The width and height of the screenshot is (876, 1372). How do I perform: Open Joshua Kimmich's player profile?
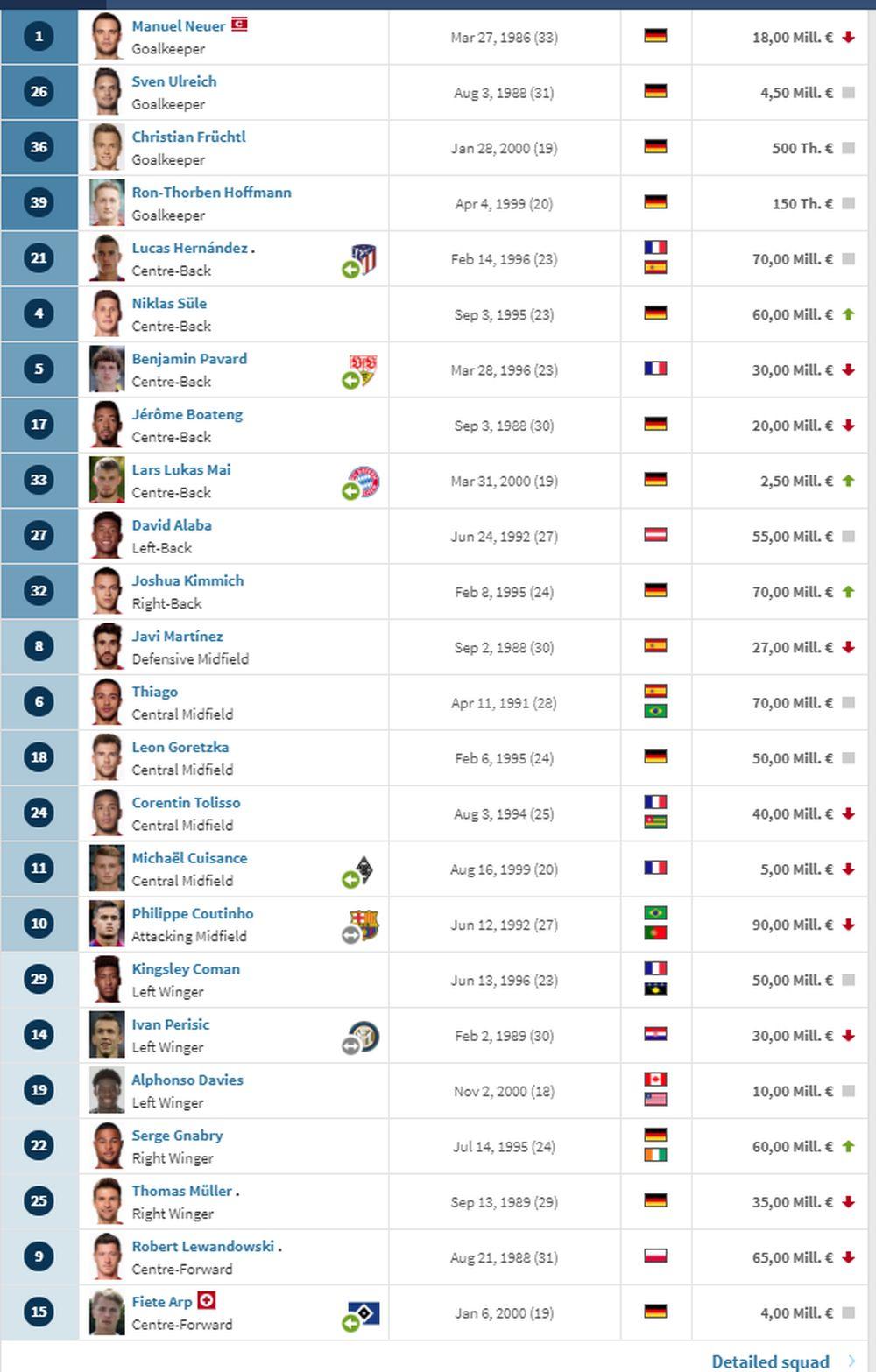click(x=187, y=580)
